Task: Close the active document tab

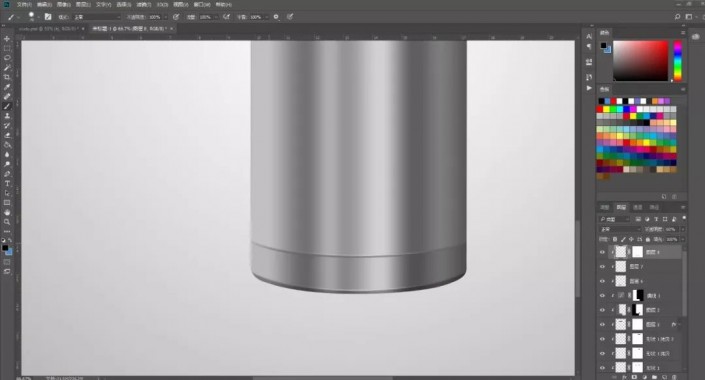Action: 172,28
